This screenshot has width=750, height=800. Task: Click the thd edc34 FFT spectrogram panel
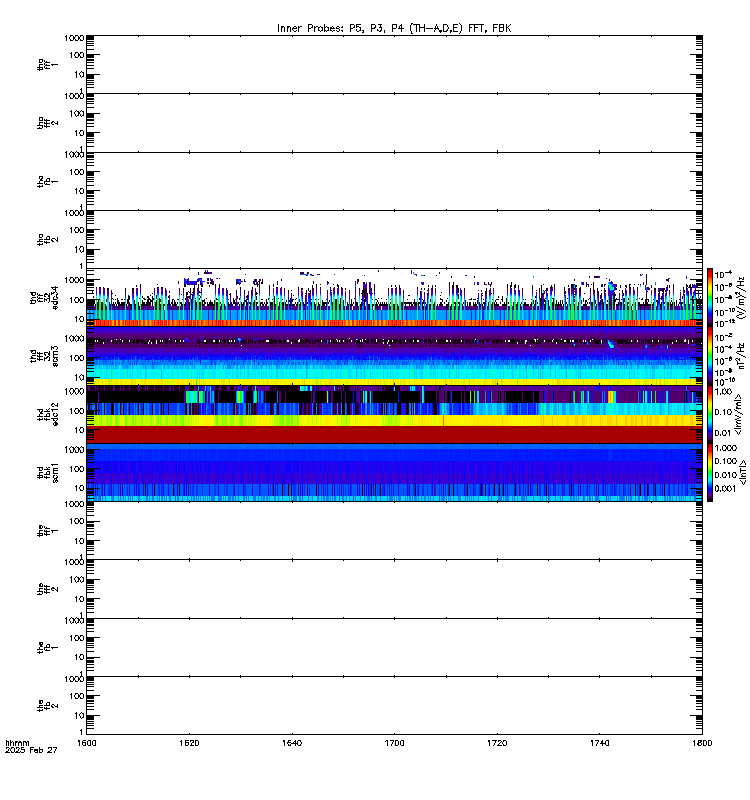394,297
